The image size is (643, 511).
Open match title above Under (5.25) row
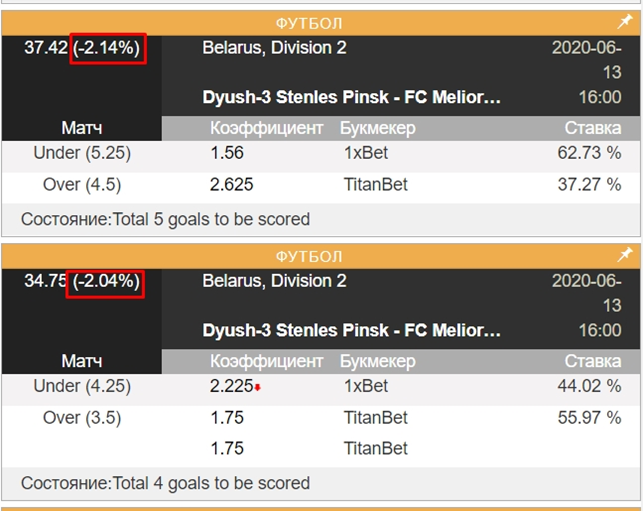point(351,97)
